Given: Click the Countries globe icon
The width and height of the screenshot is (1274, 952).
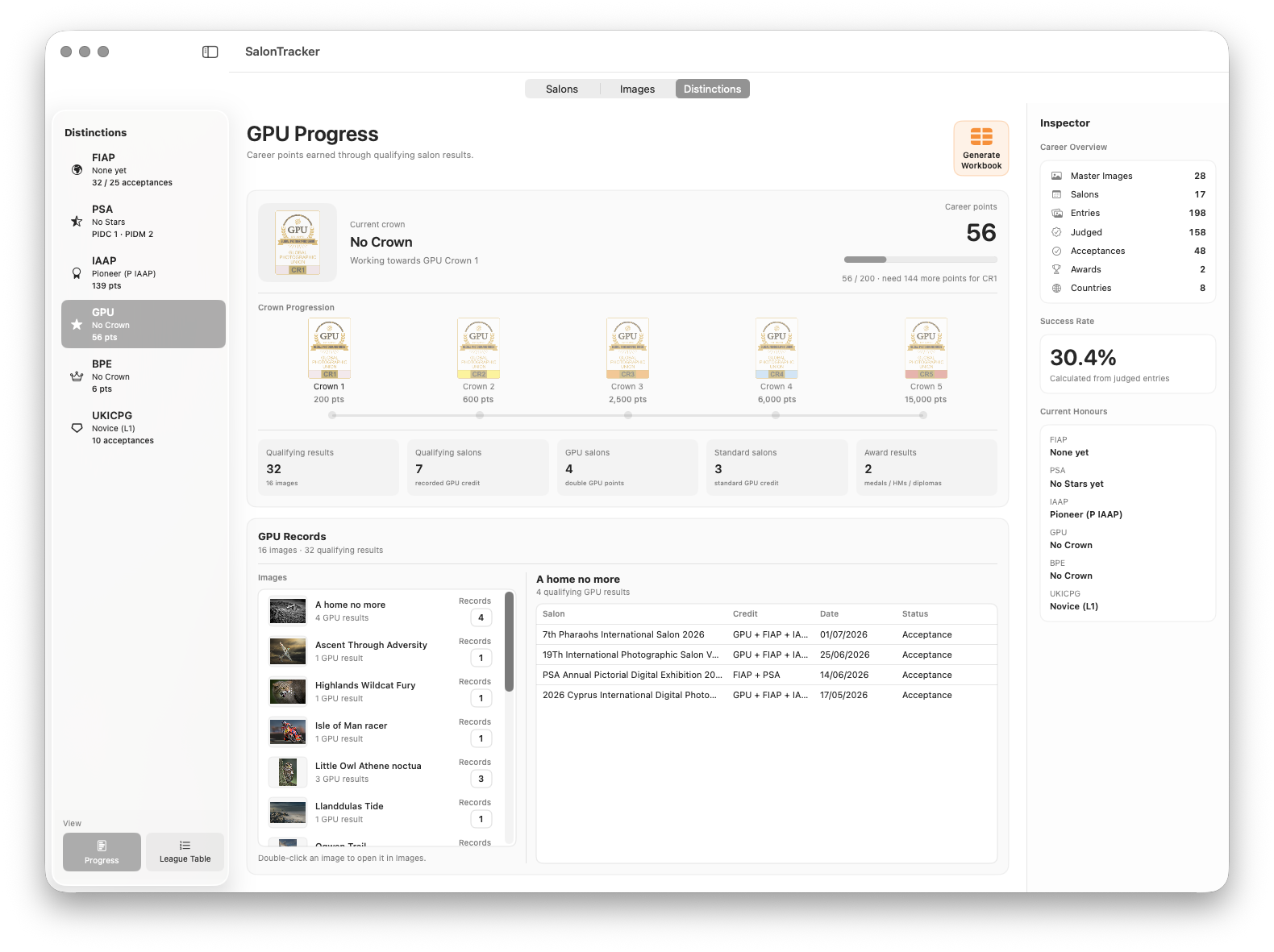Looking at the screenshot, I should click(1056, 288).
